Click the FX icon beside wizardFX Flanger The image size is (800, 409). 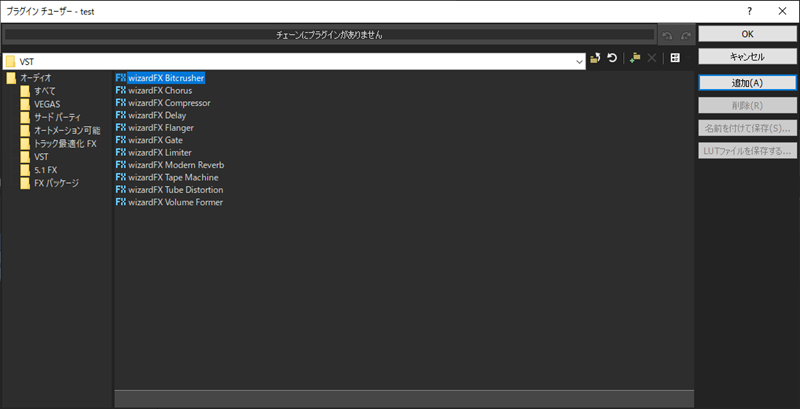point(121,127)
